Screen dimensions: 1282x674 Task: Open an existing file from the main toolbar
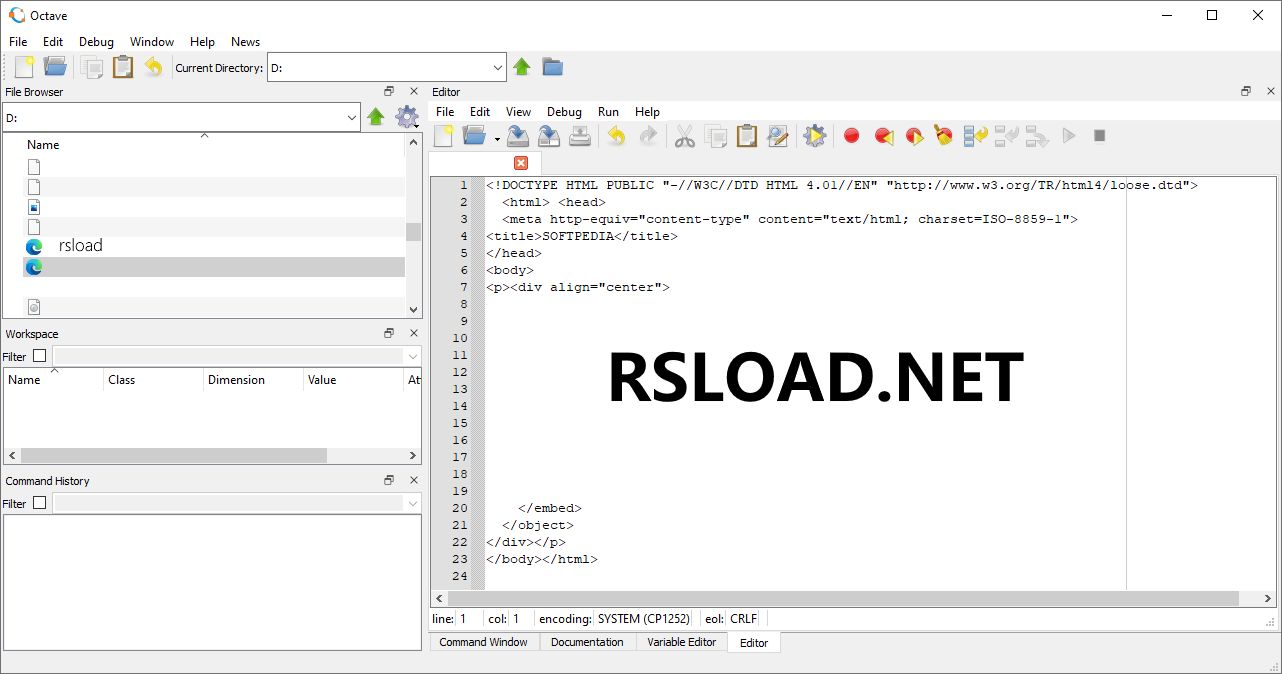coord(55,67)
